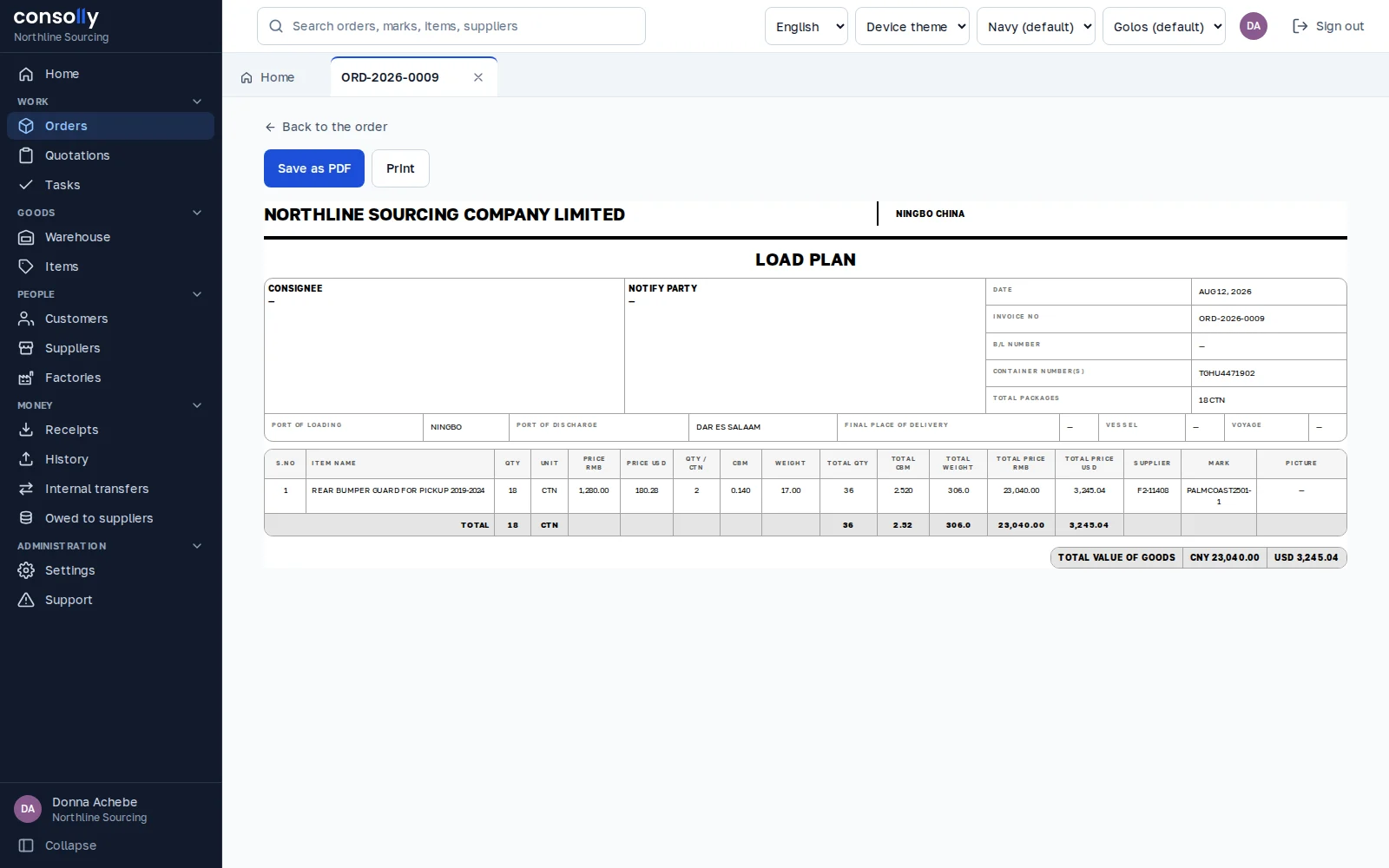
Task: Close the ORD-2026-0009 tab
Action: [x=478, y=77]
